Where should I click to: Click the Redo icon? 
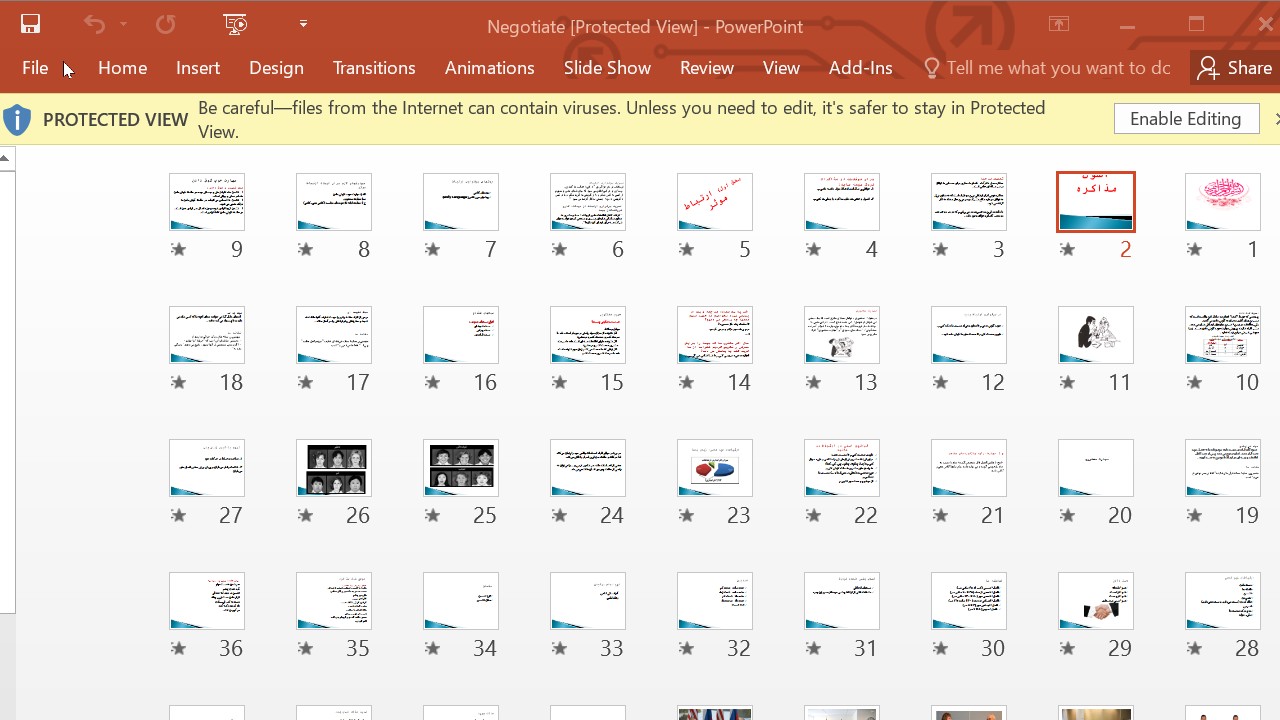point(165,25)
